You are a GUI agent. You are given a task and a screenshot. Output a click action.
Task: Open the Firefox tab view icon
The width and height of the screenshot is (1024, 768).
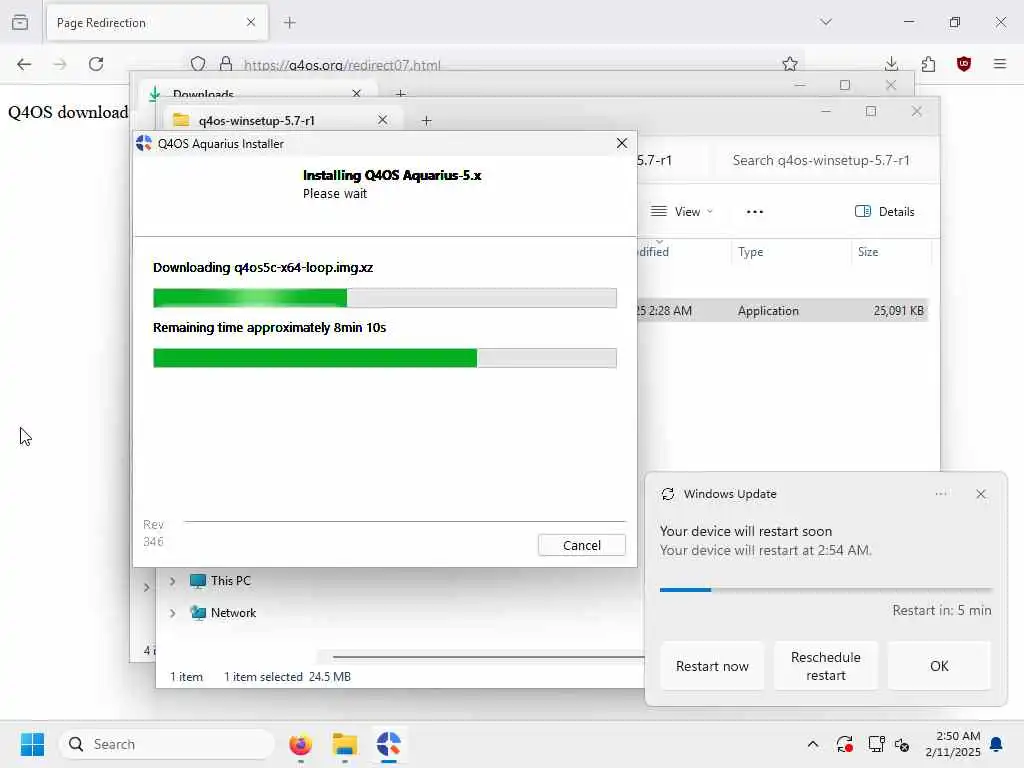[20, 22]
